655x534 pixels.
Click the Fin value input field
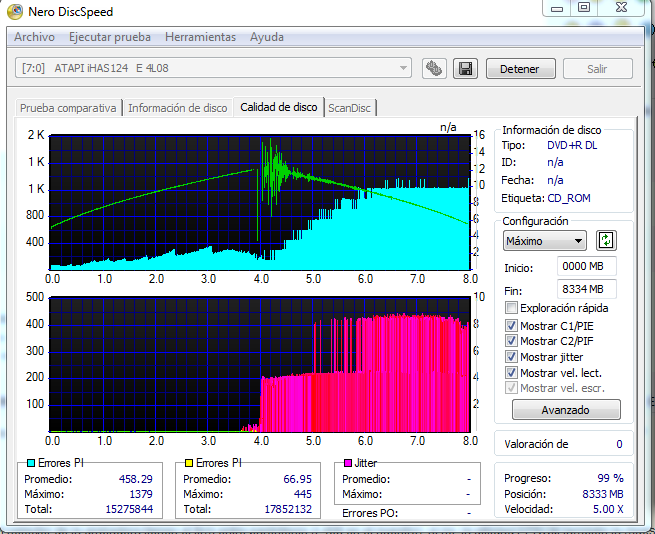[586, 290]
